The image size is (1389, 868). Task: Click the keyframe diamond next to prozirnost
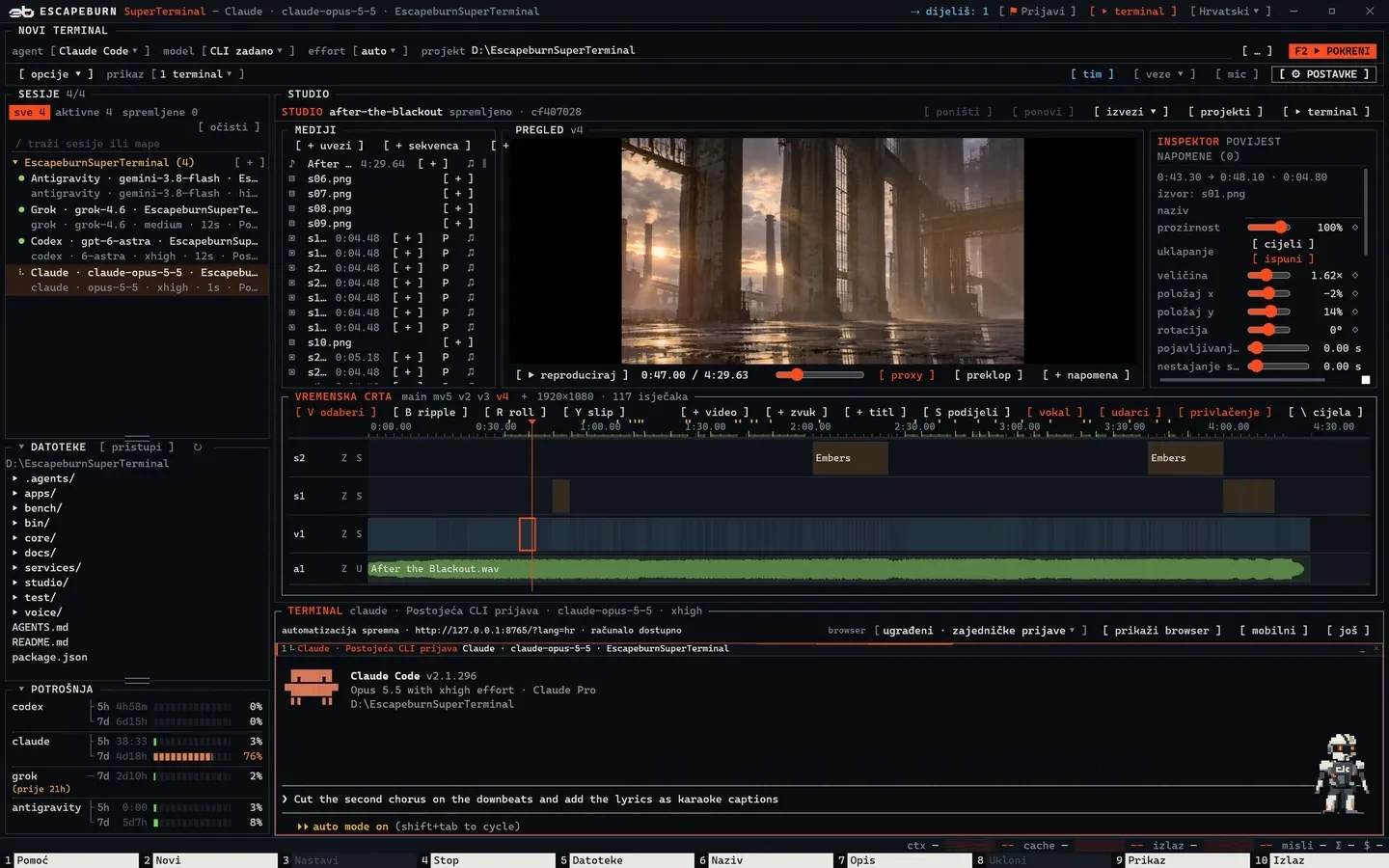[1354, 228]
